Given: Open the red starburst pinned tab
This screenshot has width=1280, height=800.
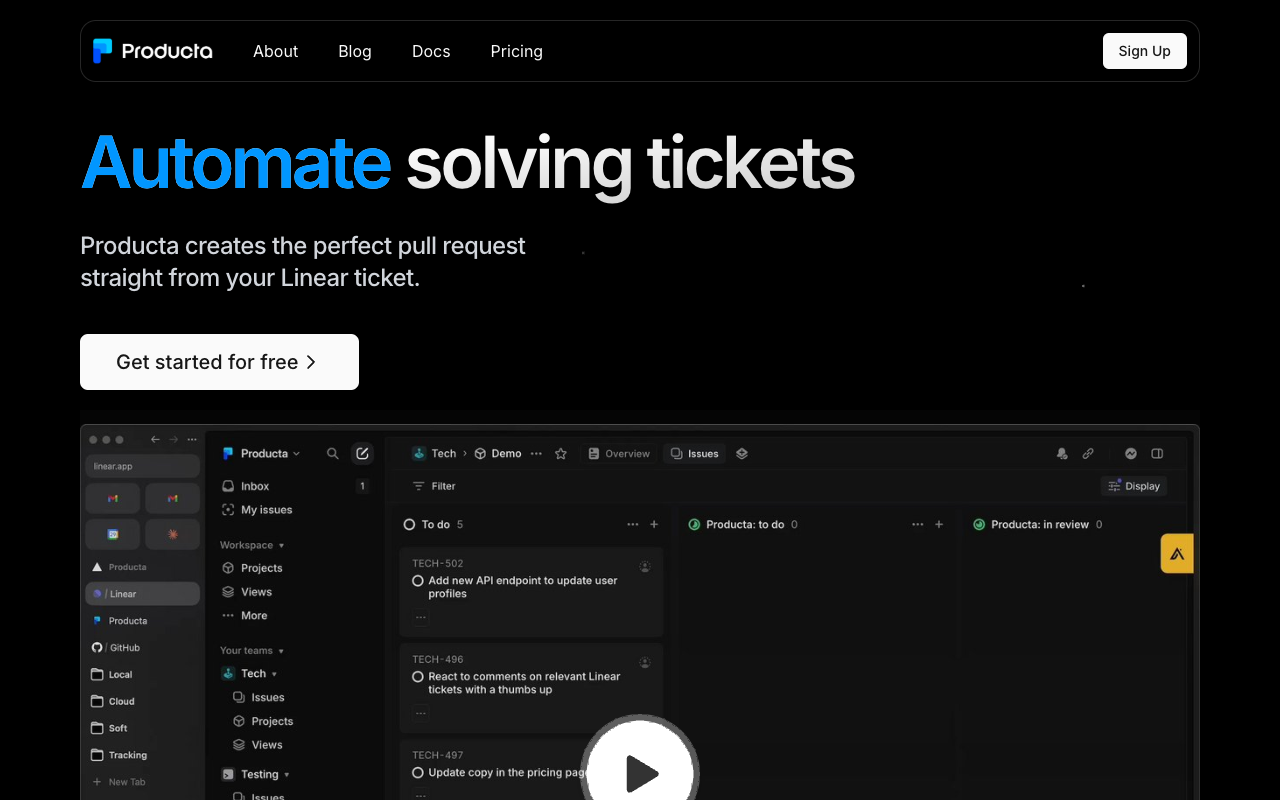Looking at the screenshot, I should tap(173, 534).
